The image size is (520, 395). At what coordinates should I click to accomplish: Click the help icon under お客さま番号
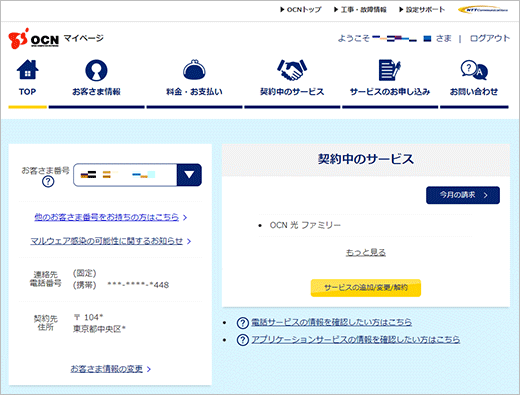coord(48,182)
